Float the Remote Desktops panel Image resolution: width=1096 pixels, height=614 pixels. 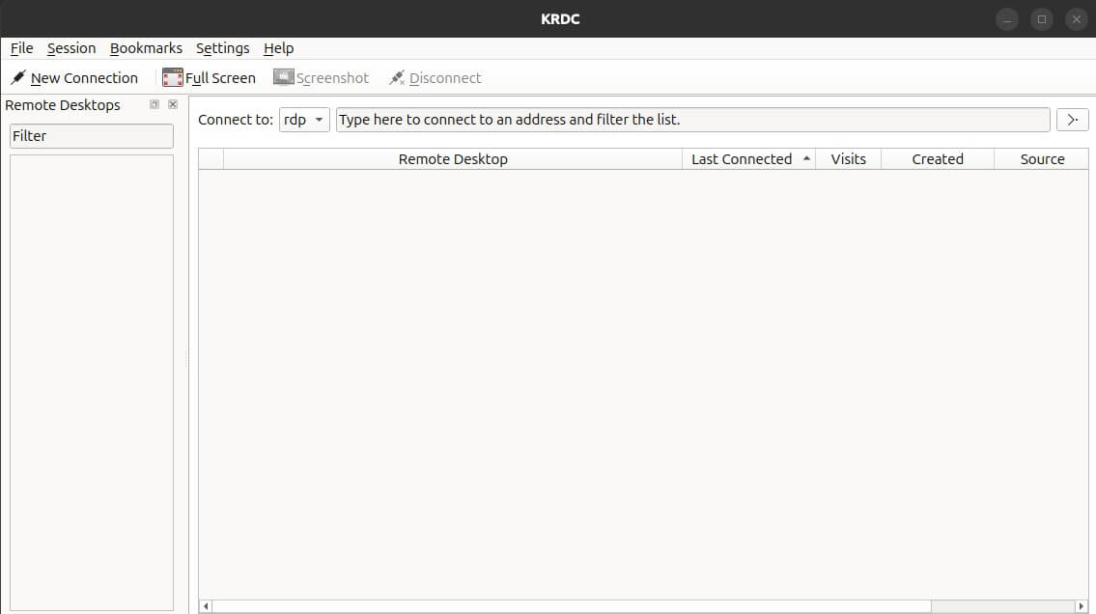point(154,104)
